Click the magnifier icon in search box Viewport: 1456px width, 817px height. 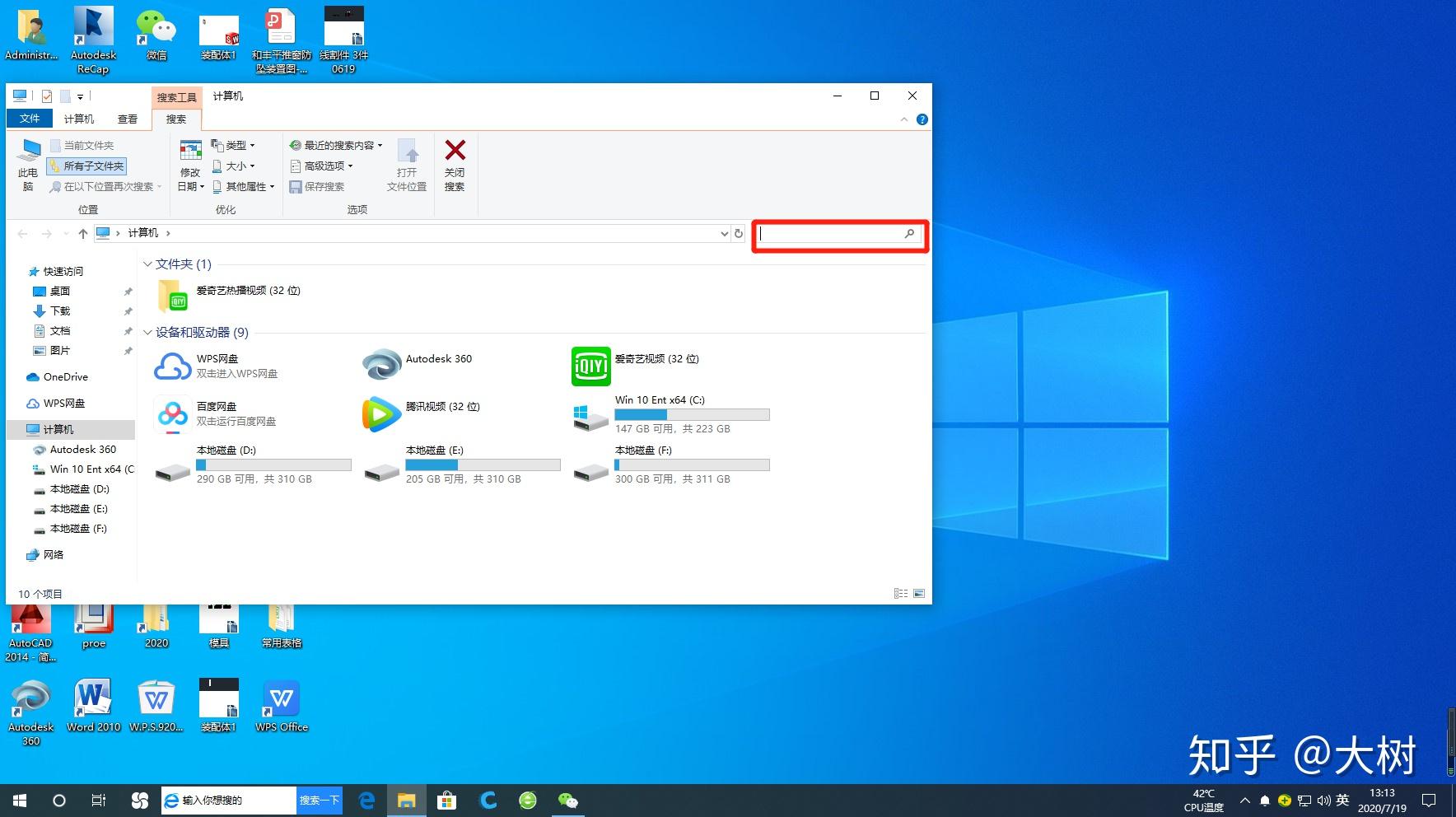[909, 234]
